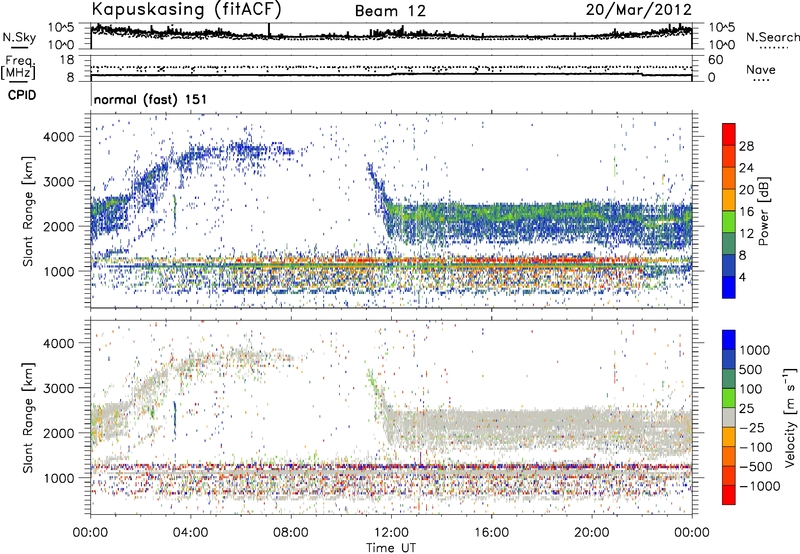Click the red top of power colorbar
The width and height of the screenshot is (800, 554).
[x=729, y=134]
